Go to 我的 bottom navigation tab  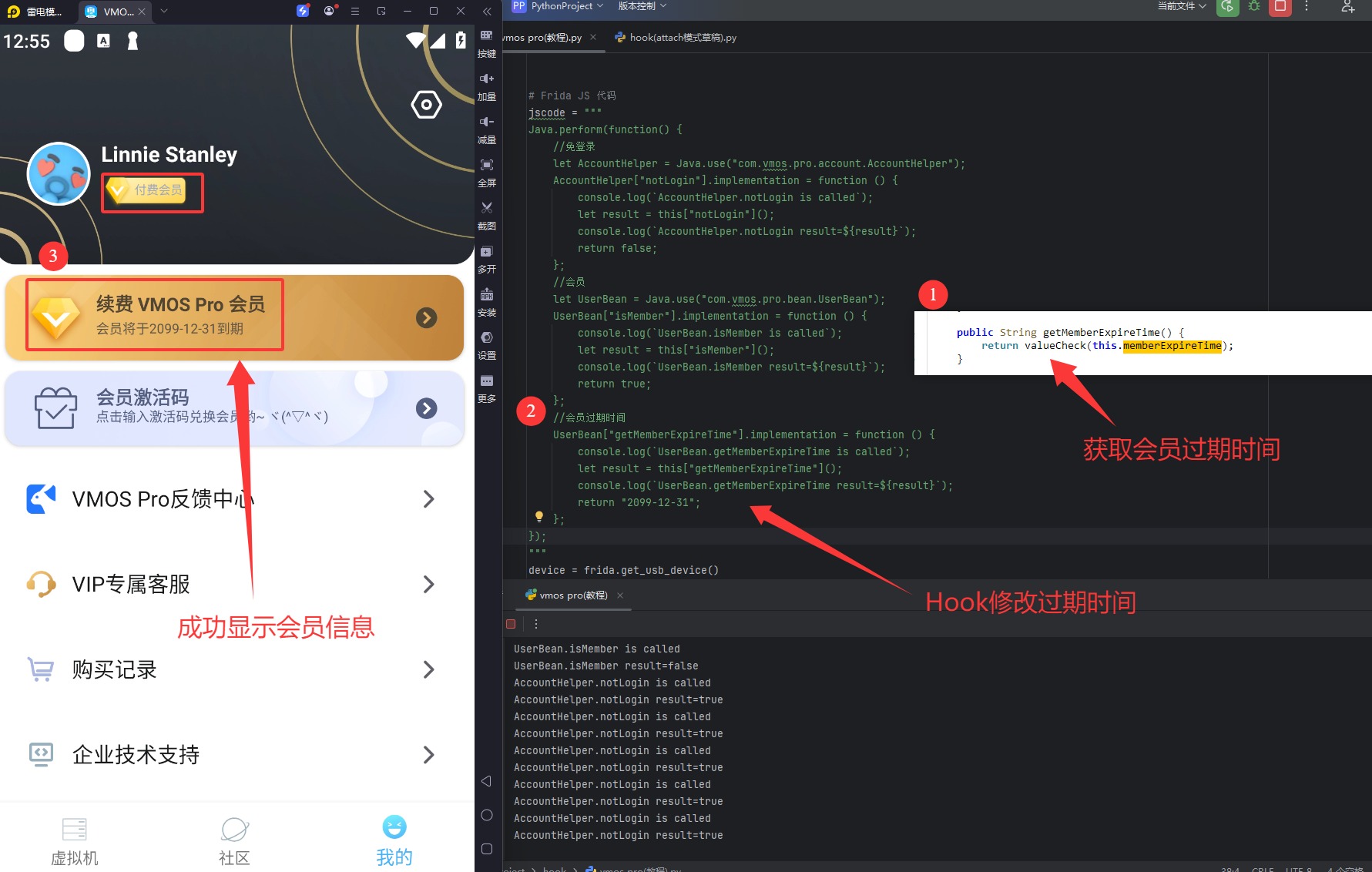[394, 841]
